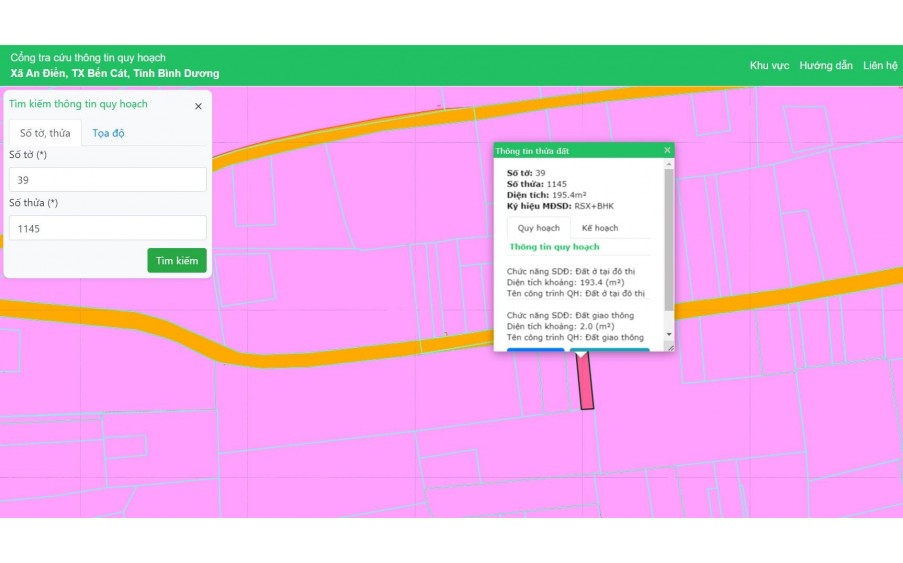Screen dimensions: 903x563
Task: Open the Kế hoạch tab in popup
Action: tap(599, 228)
